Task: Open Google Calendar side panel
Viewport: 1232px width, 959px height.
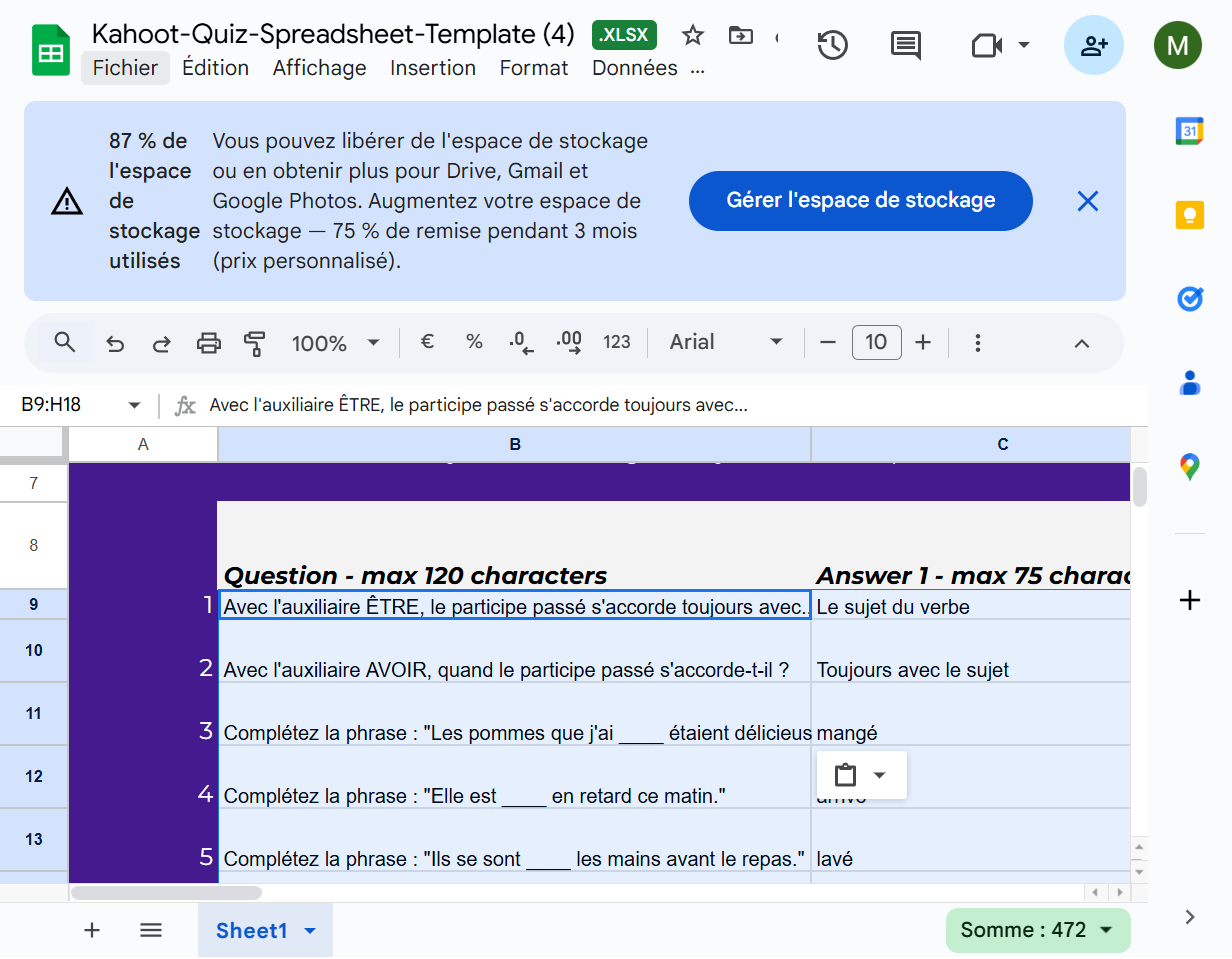Action: [x=1189, y=131]
